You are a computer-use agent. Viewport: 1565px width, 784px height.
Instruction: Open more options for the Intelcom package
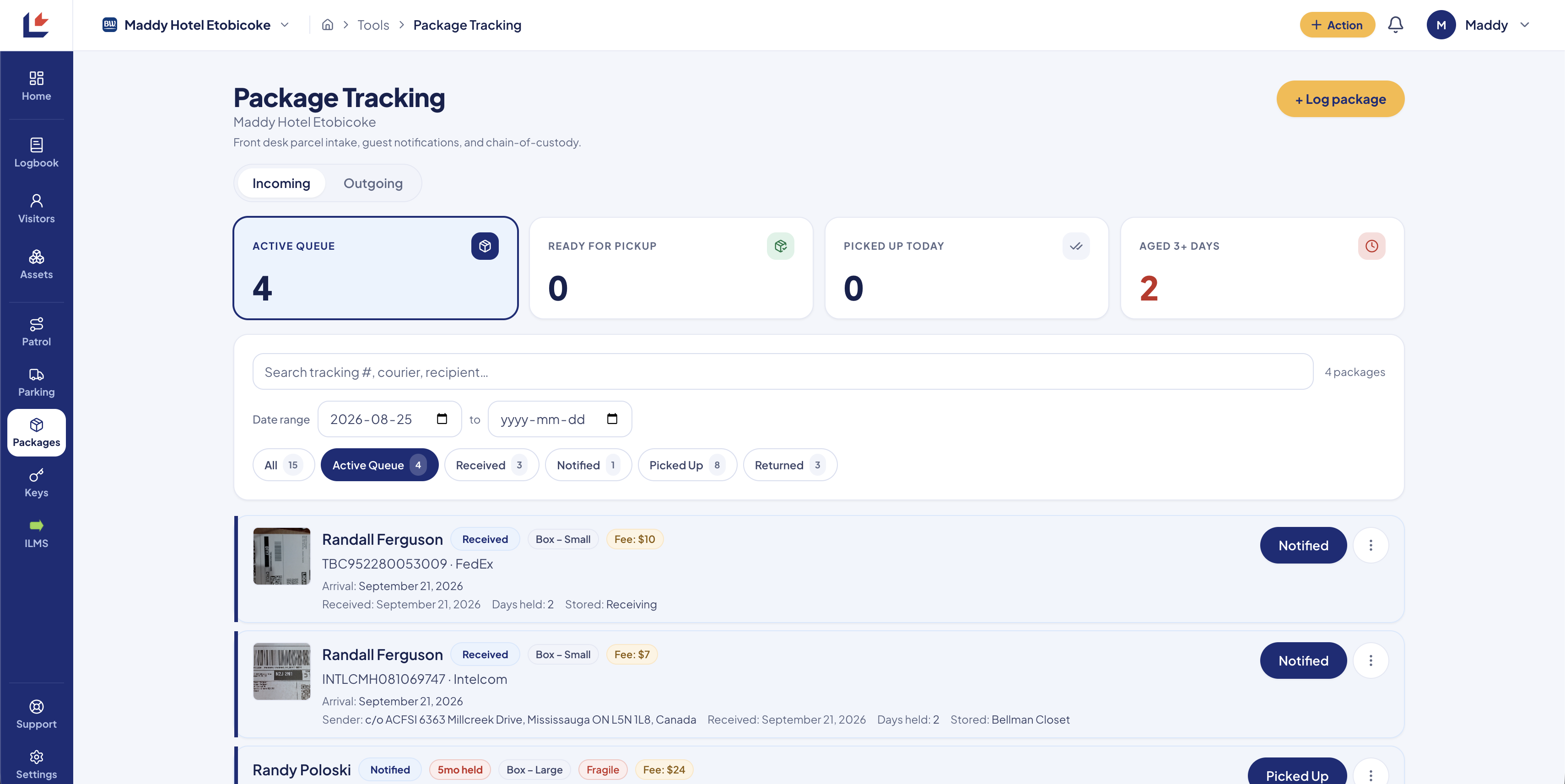coord(1371,660)
